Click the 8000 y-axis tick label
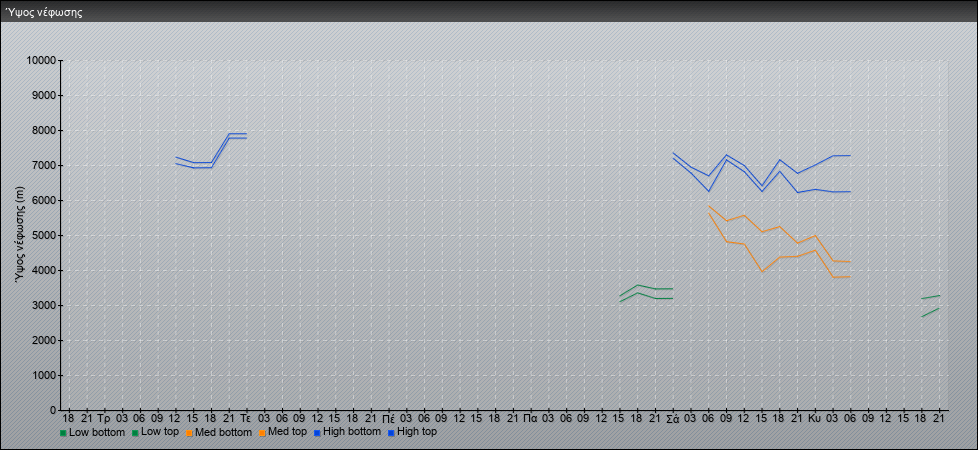Viewport: 978px width, 450px height. [x=44, y=130]
